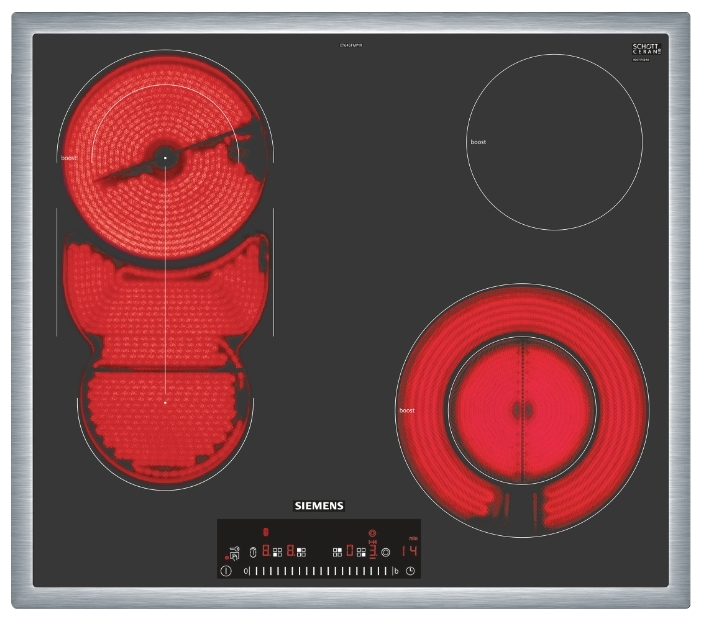Tap the timer clock icon
701x621 pixels.
[x=410, y=571]
